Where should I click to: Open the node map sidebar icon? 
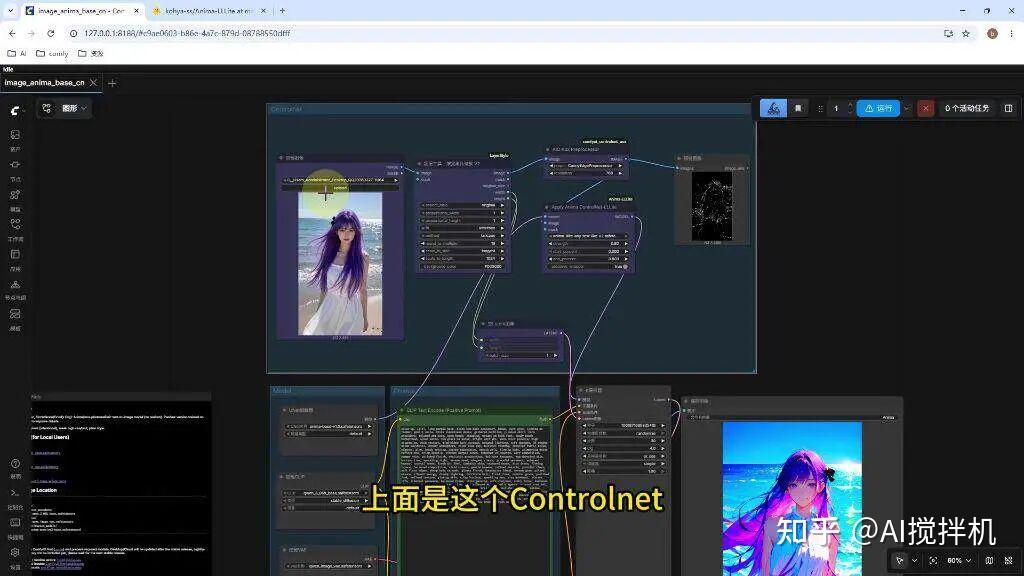15,284
